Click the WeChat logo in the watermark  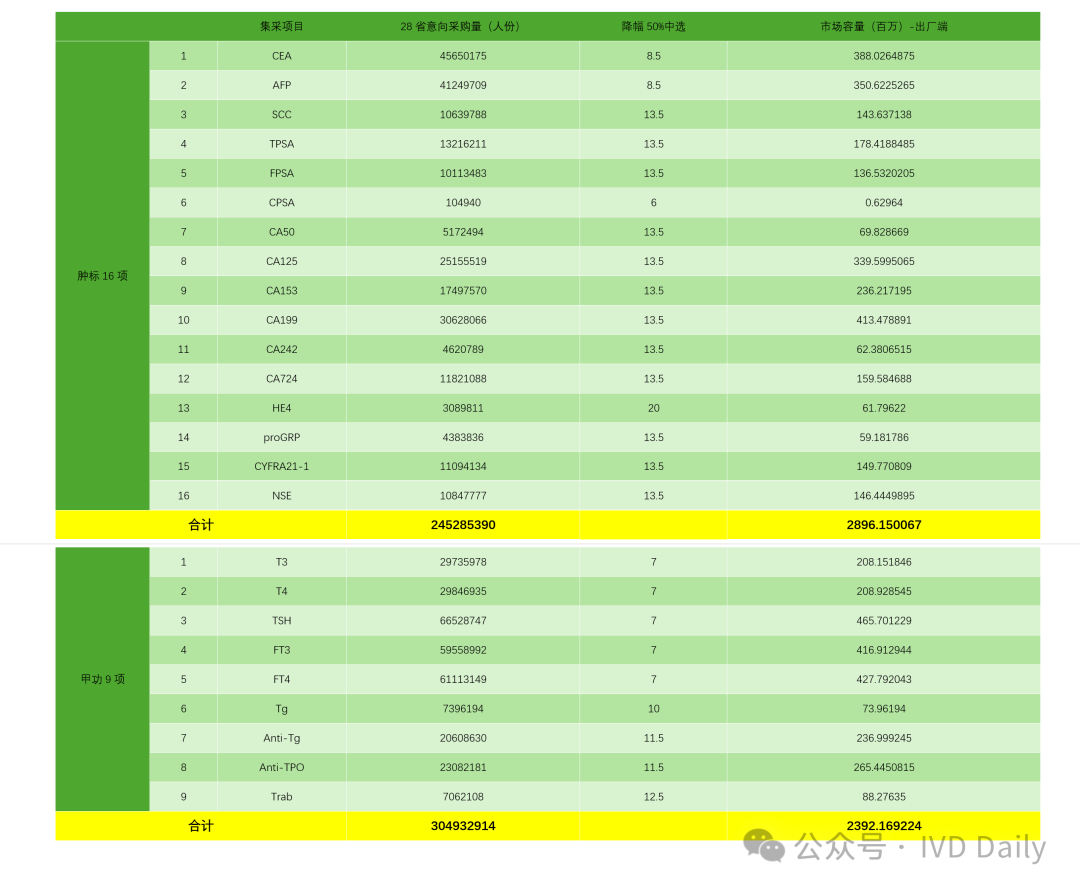(x=764, y=846)
